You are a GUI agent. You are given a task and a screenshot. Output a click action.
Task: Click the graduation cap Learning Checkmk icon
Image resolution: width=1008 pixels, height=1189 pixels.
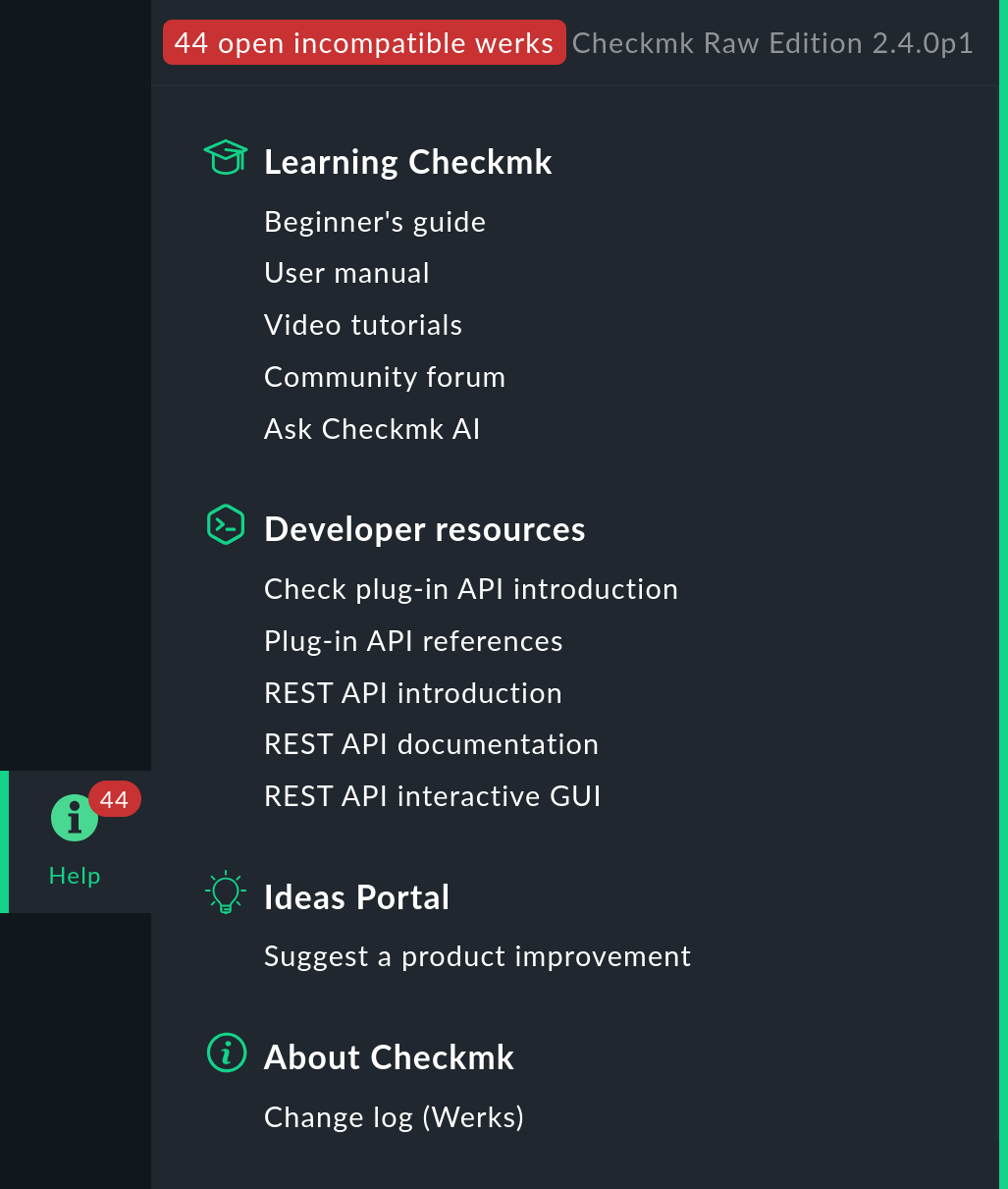point(226,157)
